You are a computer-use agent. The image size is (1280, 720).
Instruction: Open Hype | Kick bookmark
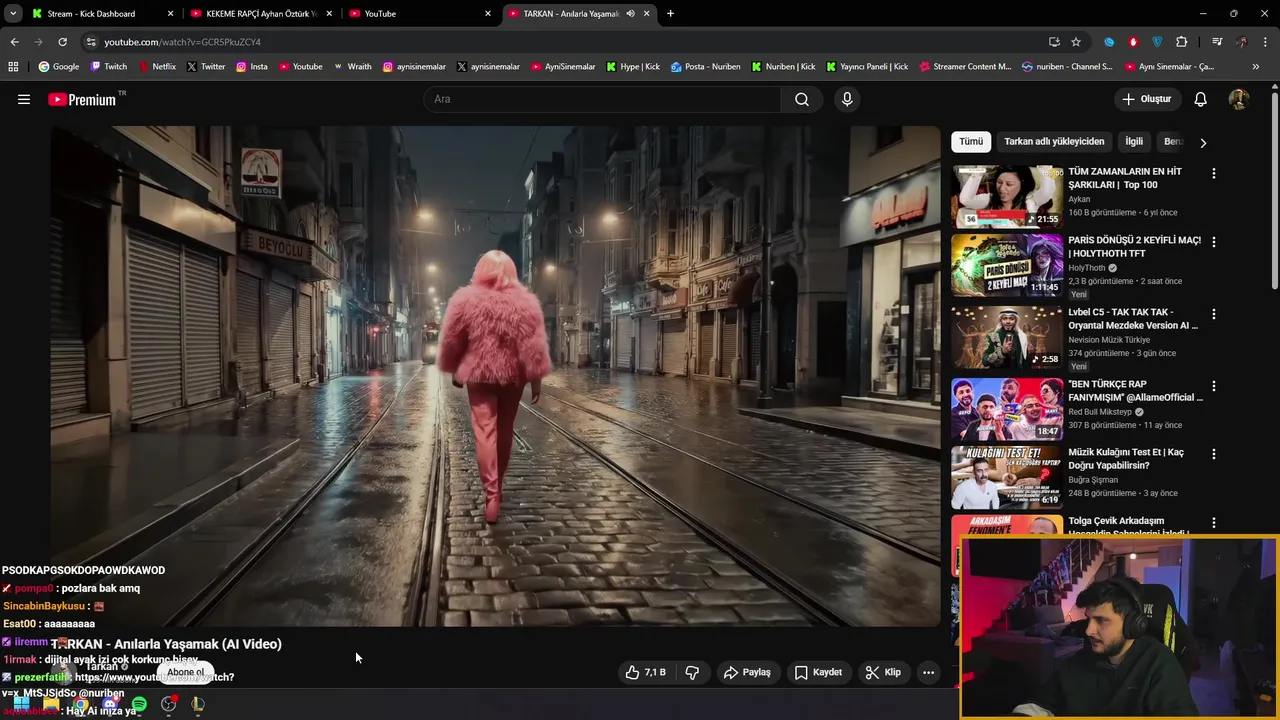(633, 67)
